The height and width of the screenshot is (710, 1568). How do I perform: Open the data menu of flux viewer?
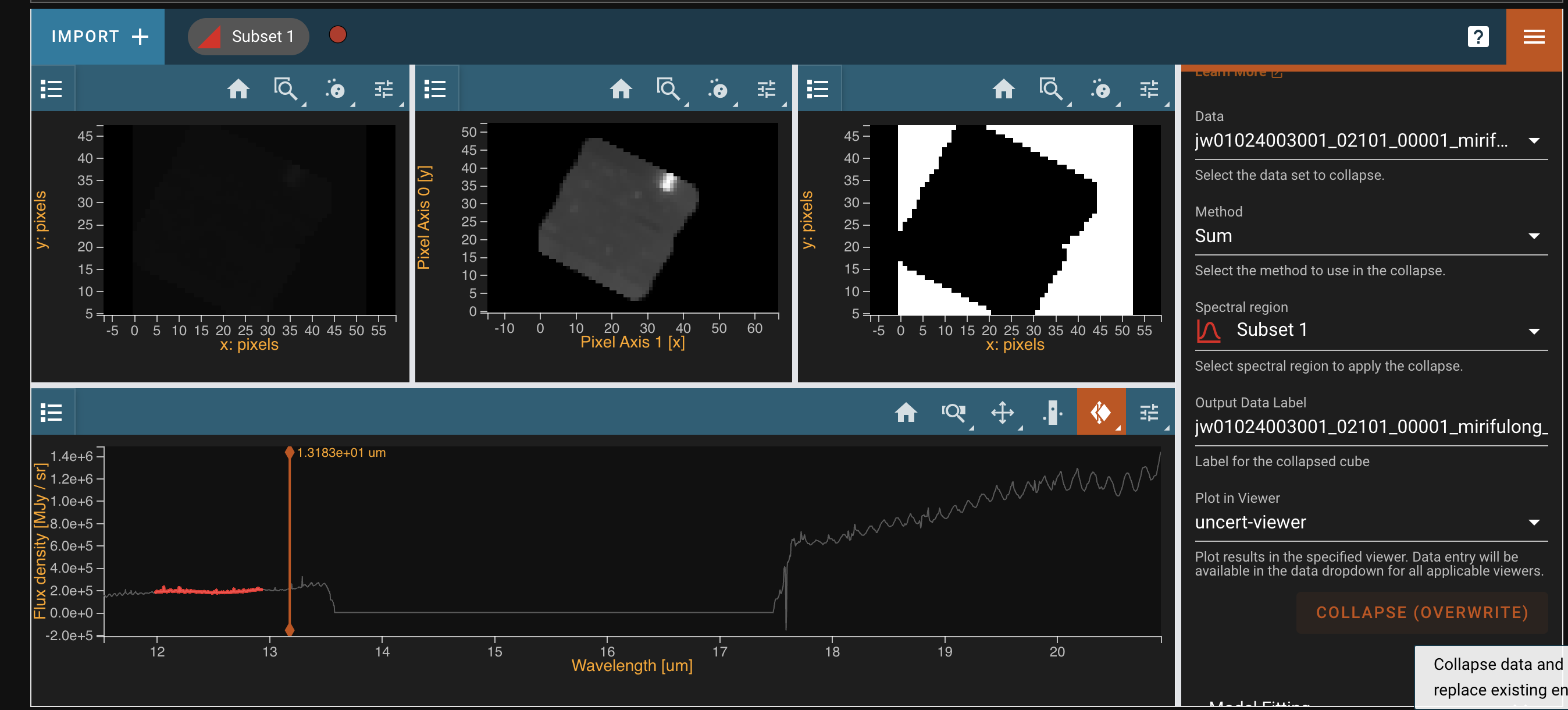coord(52,90)
